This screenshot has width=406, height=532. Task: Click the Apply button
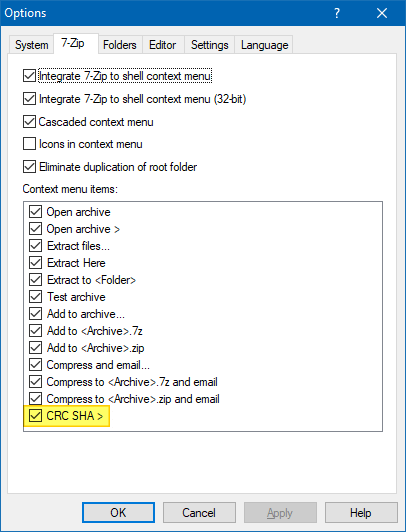tap(280, 512)
